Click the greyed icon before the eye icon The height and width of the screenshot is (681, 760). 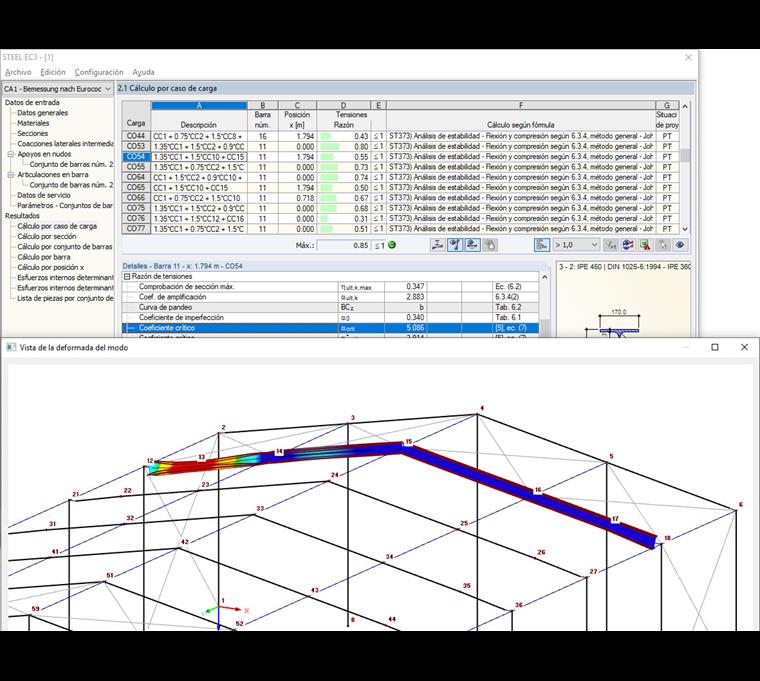click(x=663, y=245)
